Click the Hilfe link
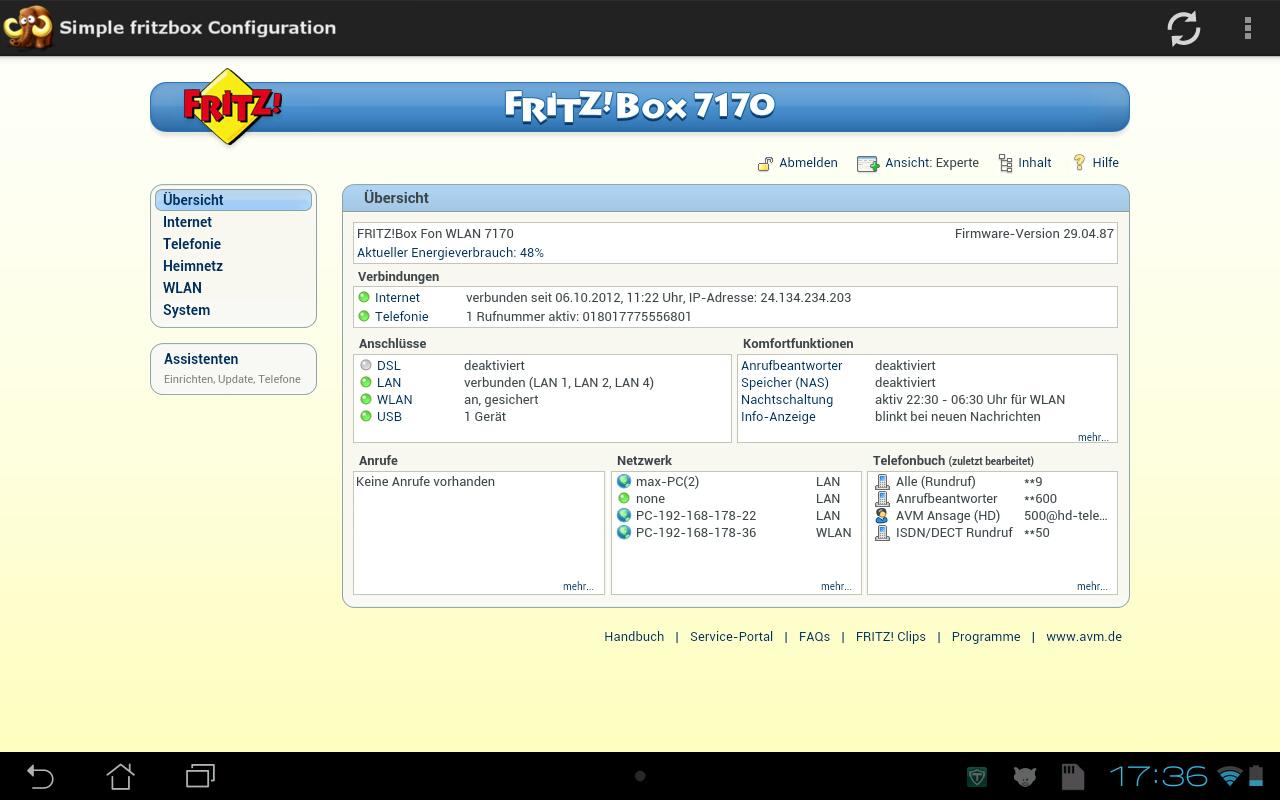The height and width of the screenshot is (800, 1280). click(1105, 163)
